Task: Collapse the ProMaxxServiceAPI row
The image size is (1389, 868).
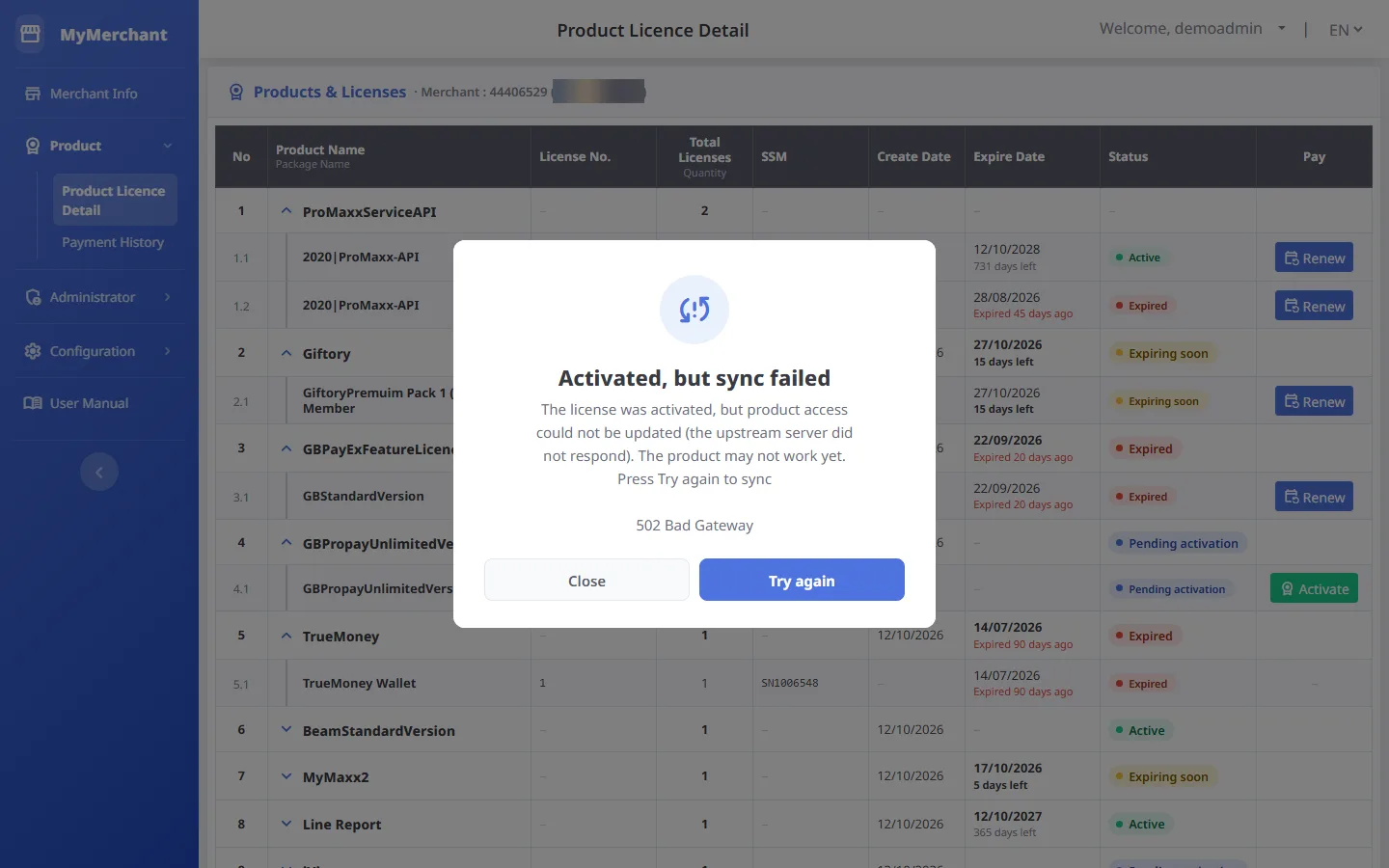Action: (286, 210)
